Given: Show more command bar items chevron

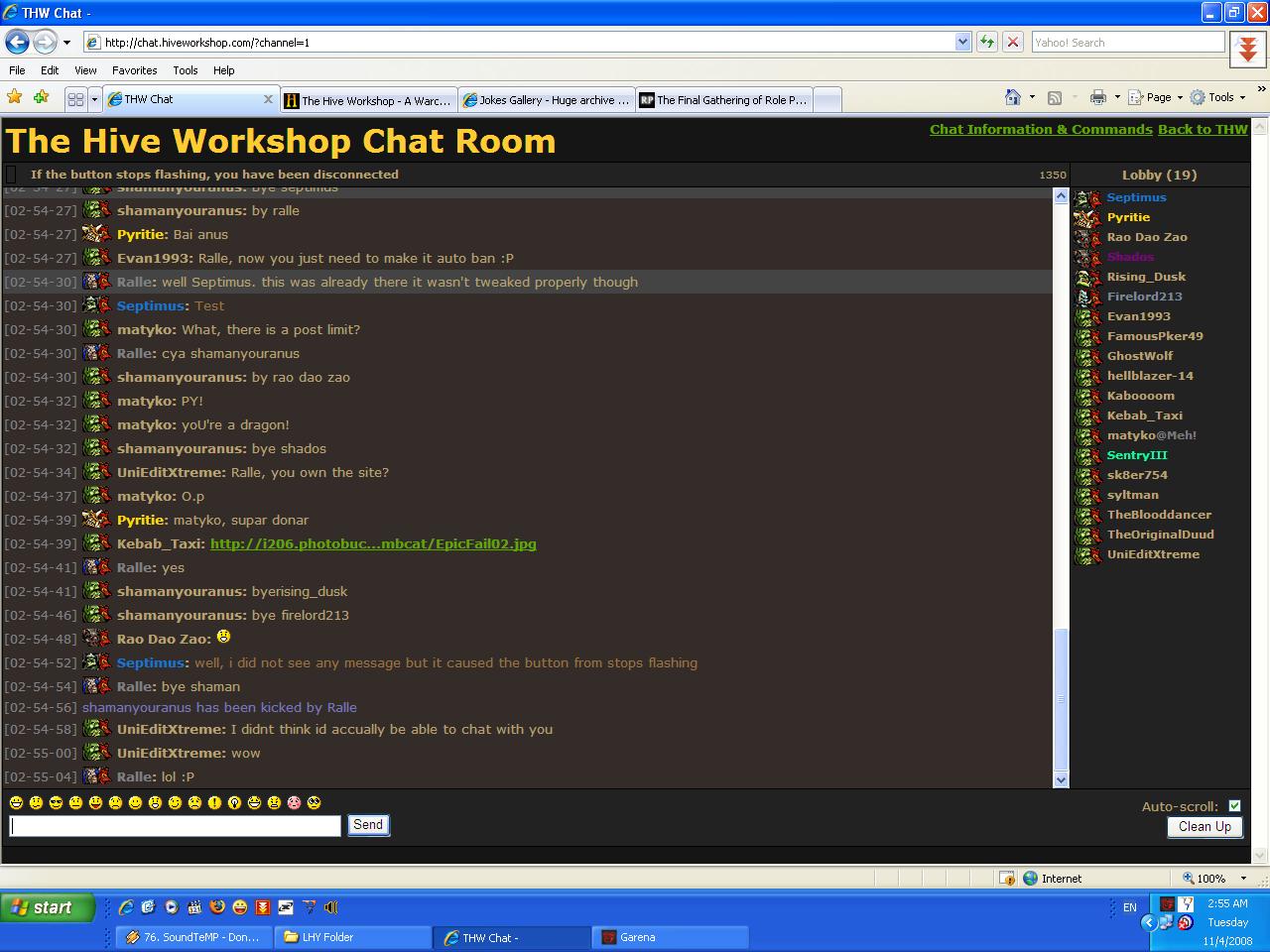Looking at the screenshot, I should [x=1261, y=89].
